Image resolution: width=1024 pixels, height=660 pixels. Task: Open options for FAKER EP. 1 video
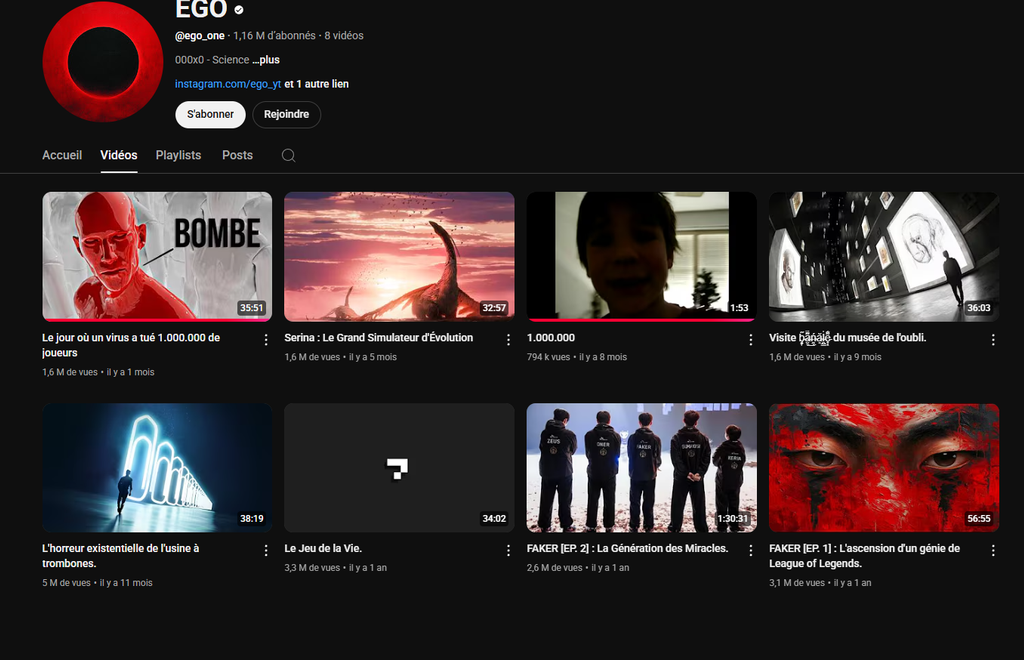pyautogui.click(x=993, y=551)
